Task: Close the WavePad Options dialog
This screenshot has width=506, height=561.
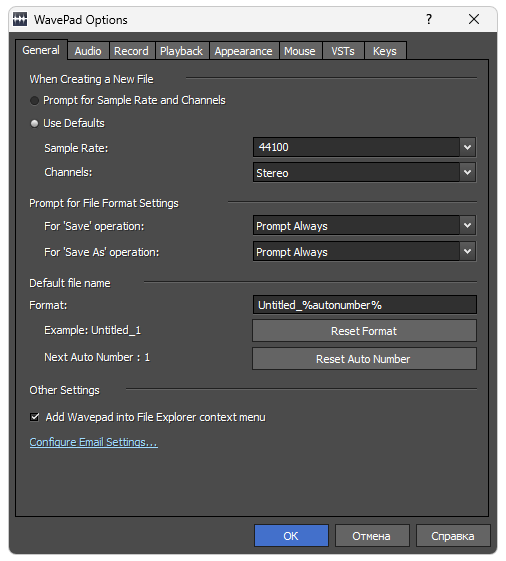Action: tap(474, 19)
